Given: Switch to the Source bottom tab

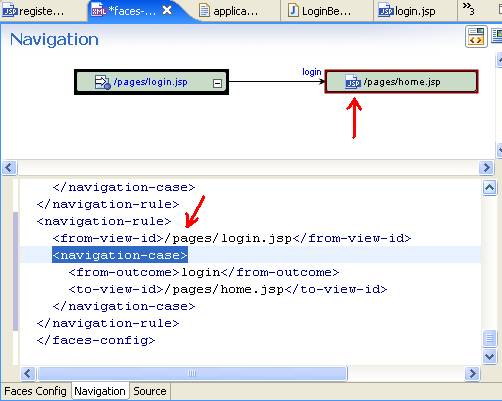Looking at the screenshot, I should (150, 391).
